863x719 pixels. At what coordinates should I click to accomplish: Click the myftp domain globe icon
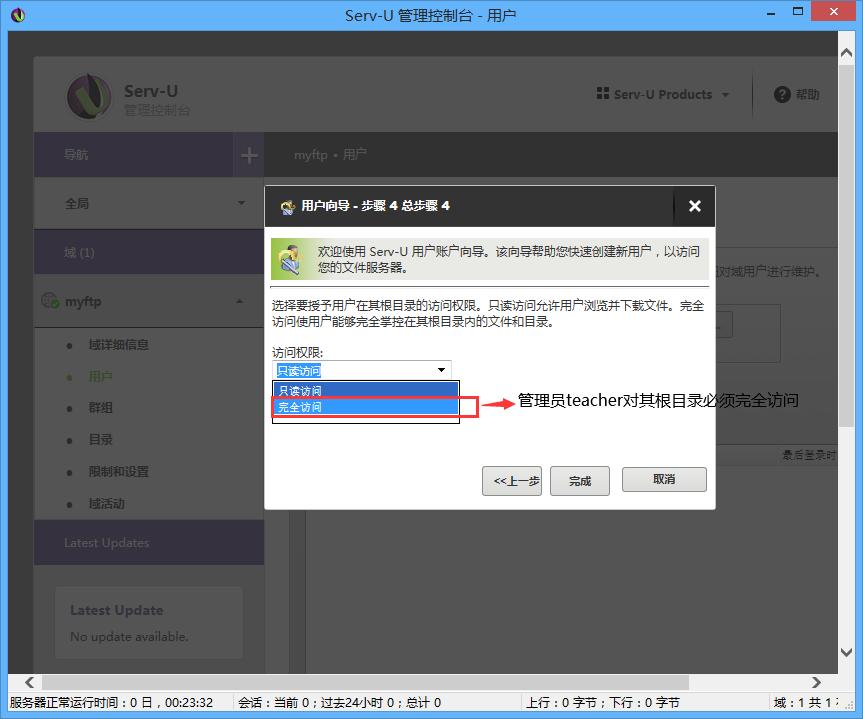50,301
